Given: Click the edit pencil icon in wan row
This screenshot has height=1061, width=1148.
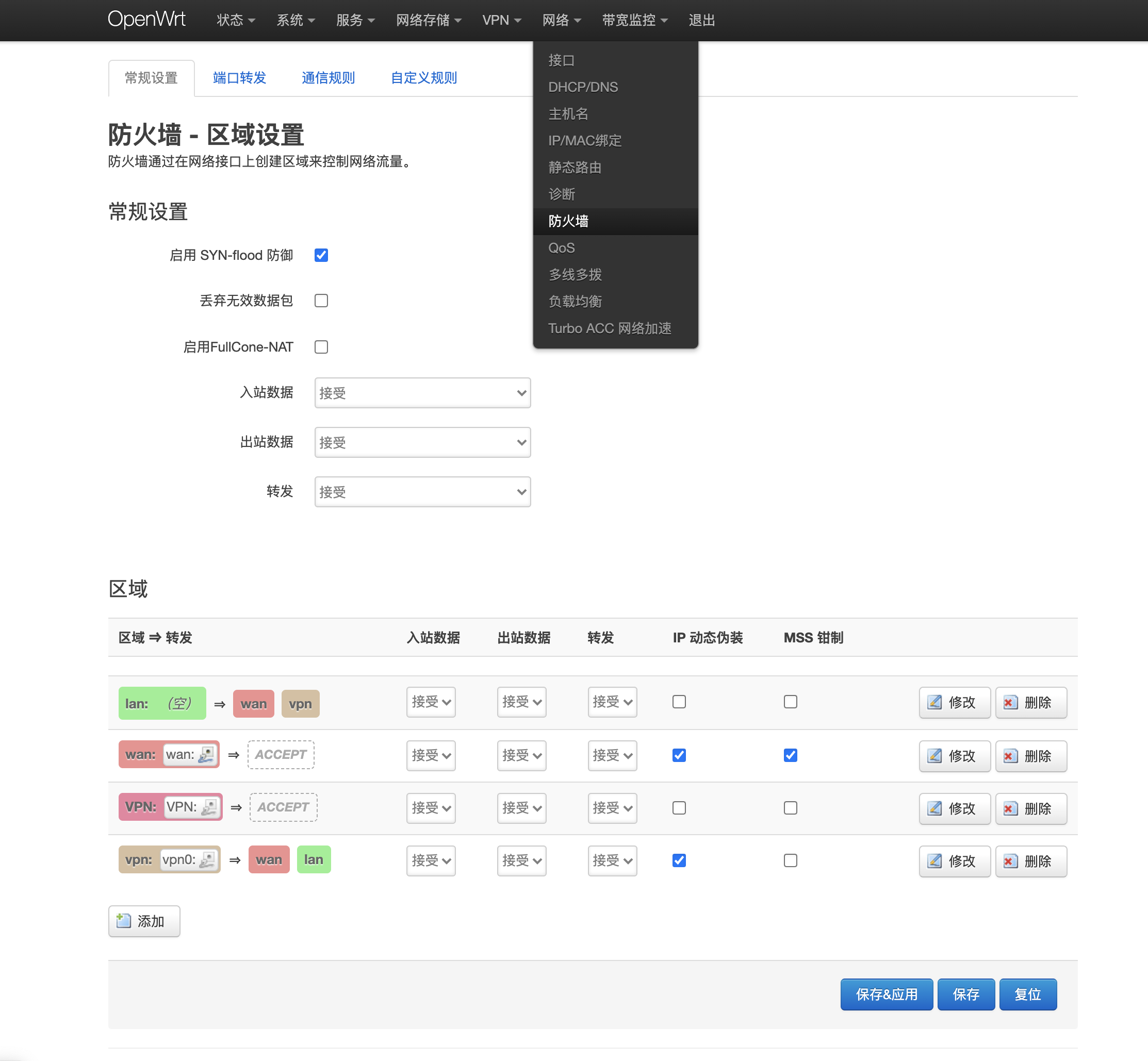Looking at the screenshot, I should [x=934, y=756].
